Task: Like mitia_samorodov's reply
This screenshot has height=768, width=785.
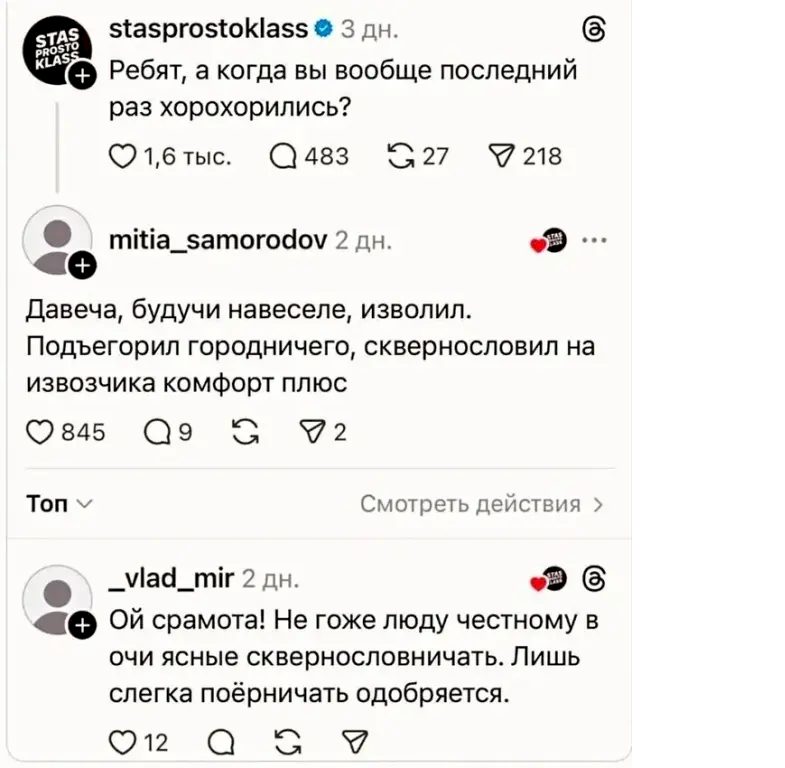Action: coord(39,432)
